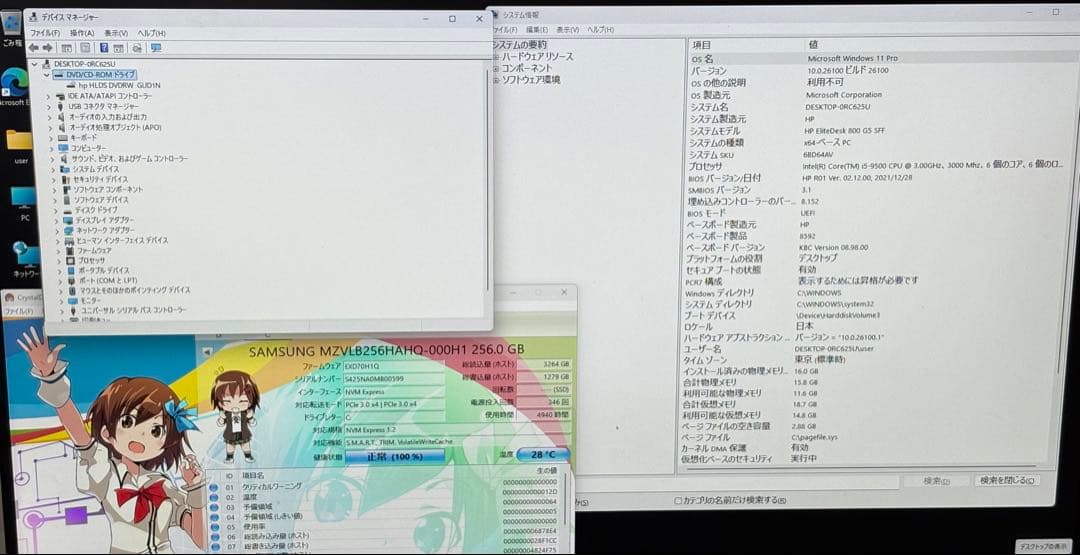1080x555 pixels.
Task: Click the 検索を閉じる button
Action: (1008, 481)
